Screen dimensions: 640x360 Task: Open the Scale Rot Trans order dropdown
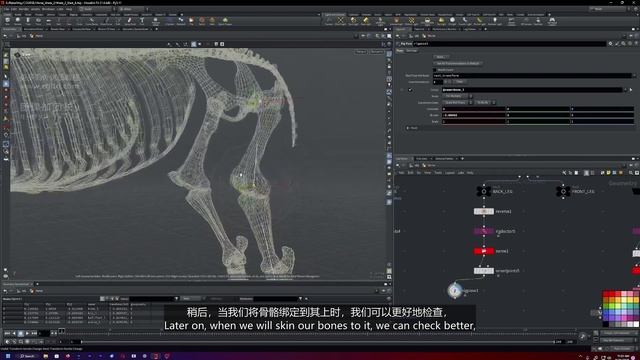(x=458, y=102)
